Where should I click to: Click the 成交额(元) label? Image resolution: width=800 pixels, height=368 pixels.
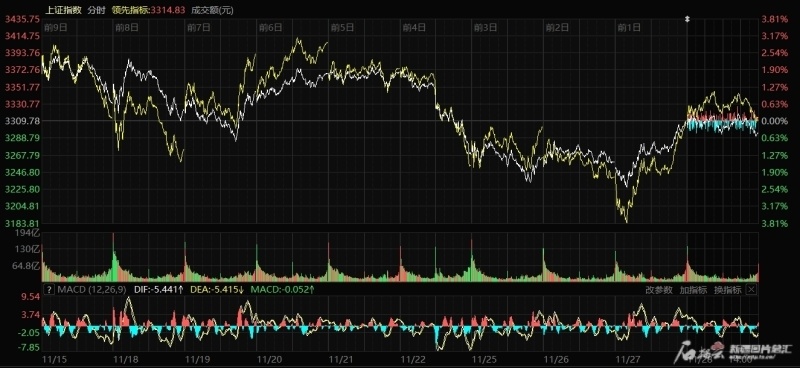[212, 10]
